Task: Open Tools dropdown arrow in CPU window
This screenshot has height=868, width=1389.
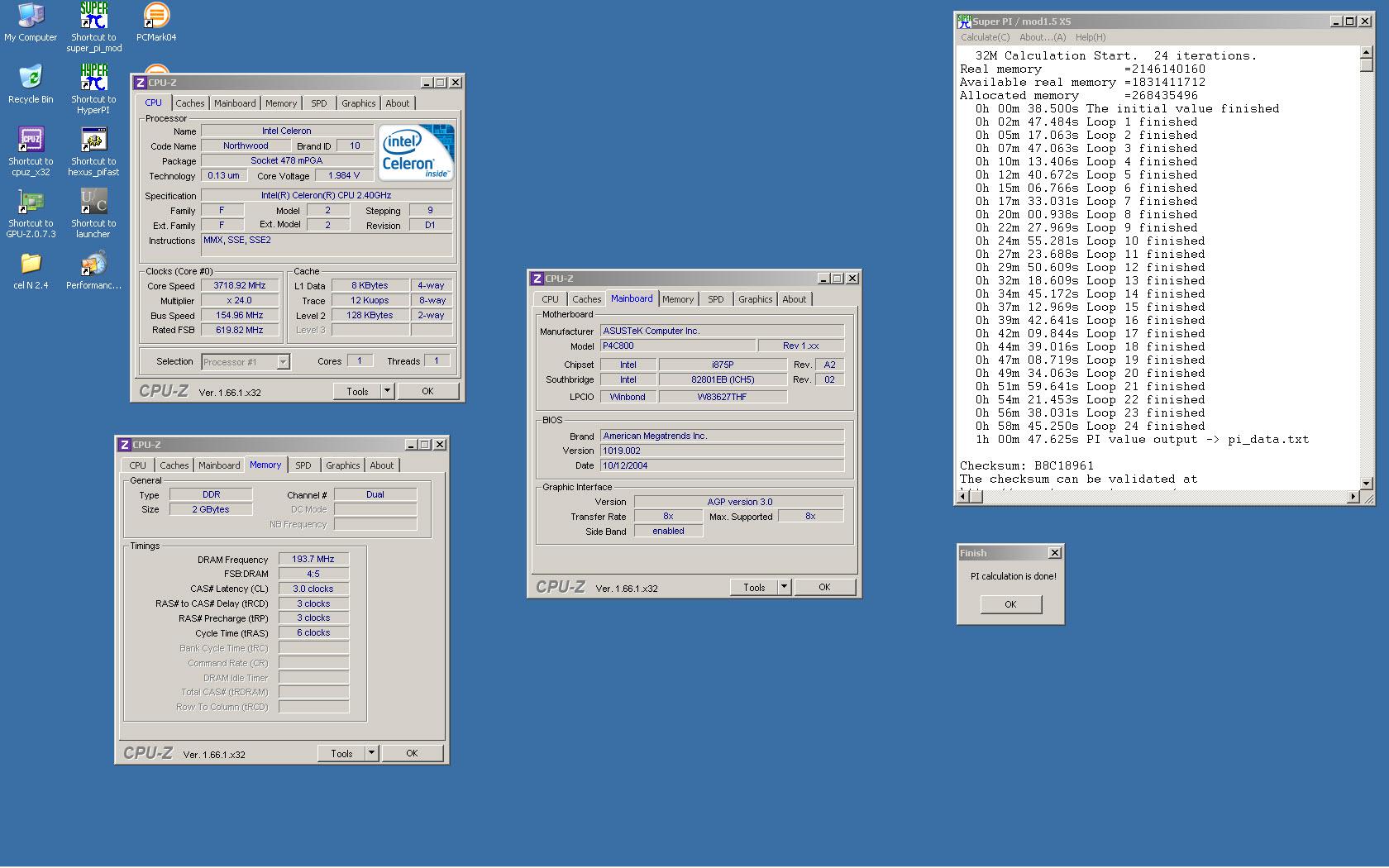Action: tap(387, 391)
